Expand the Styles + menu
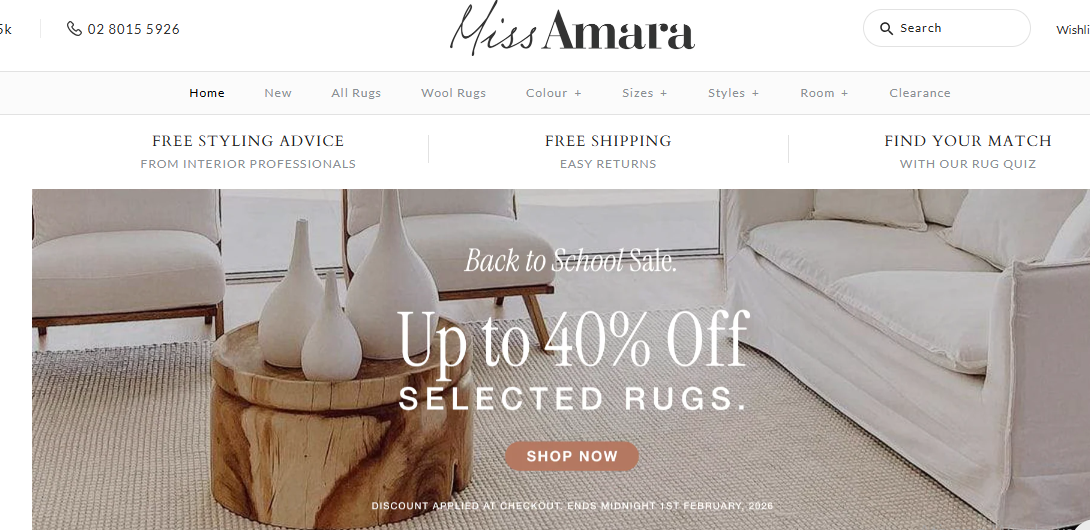 click(x=733, y=93)
